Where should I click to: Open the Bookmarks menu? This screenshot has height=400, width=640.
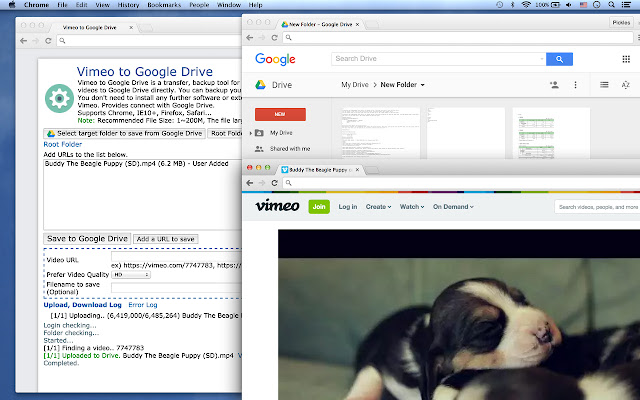(x=164, y=5)
